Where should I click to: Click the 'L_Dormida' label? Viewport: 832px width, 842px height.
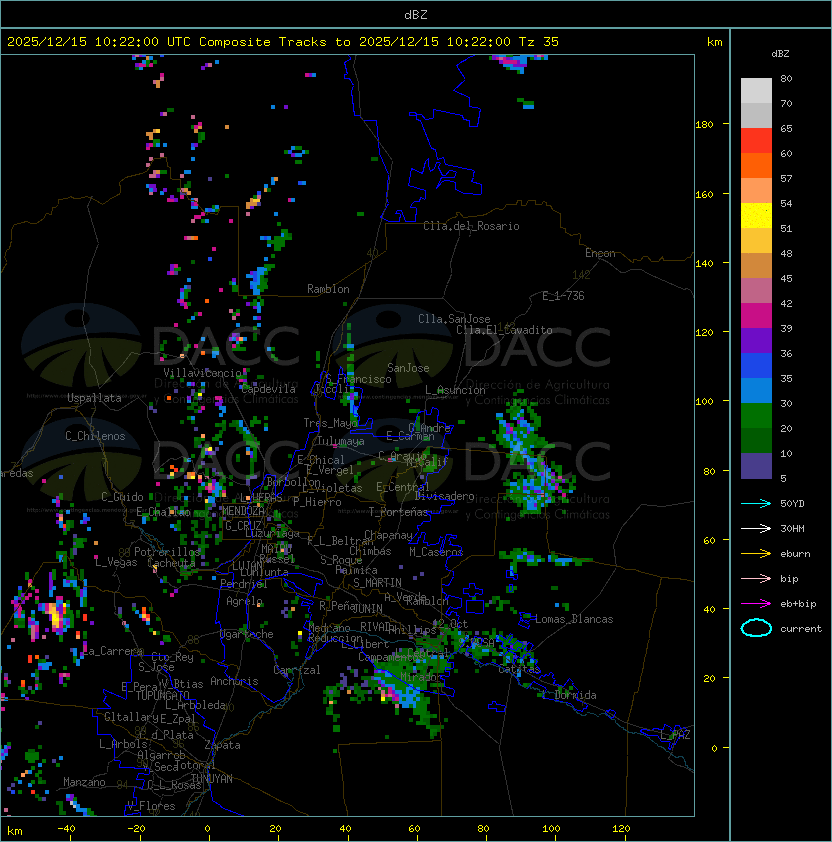pyautogui.click(x=569, y=695)
